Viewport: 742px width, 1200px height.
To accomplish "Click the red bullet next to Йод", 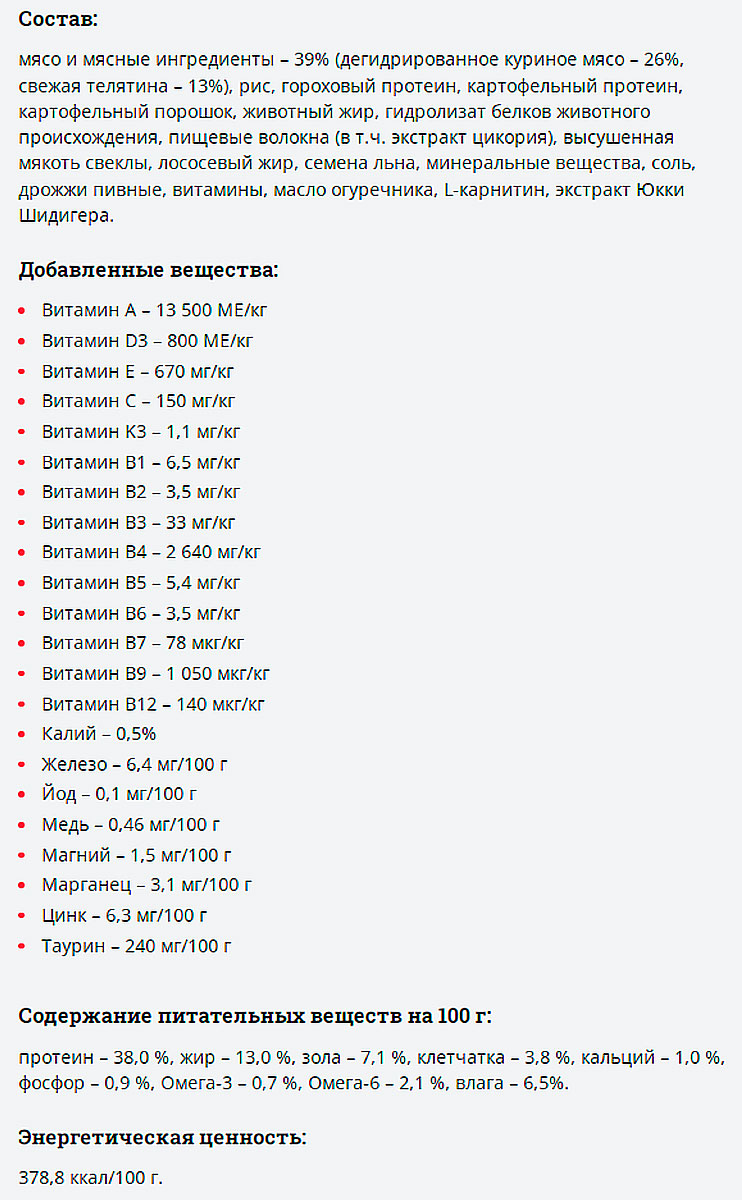I will pyautogui.click(x=23, y=795).
